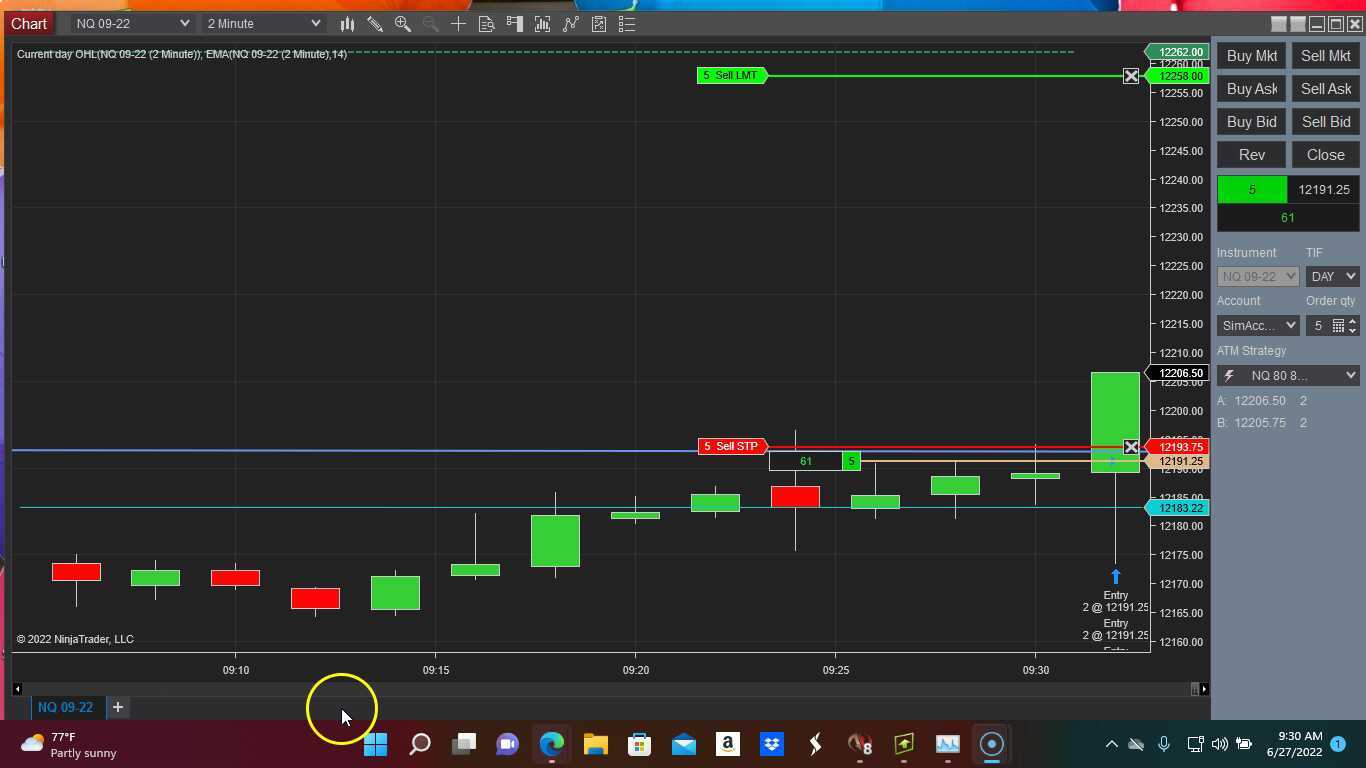1366x768 pixels.
Task: Cancel the Sell STP order via its X
Action: pos(1131,447)
